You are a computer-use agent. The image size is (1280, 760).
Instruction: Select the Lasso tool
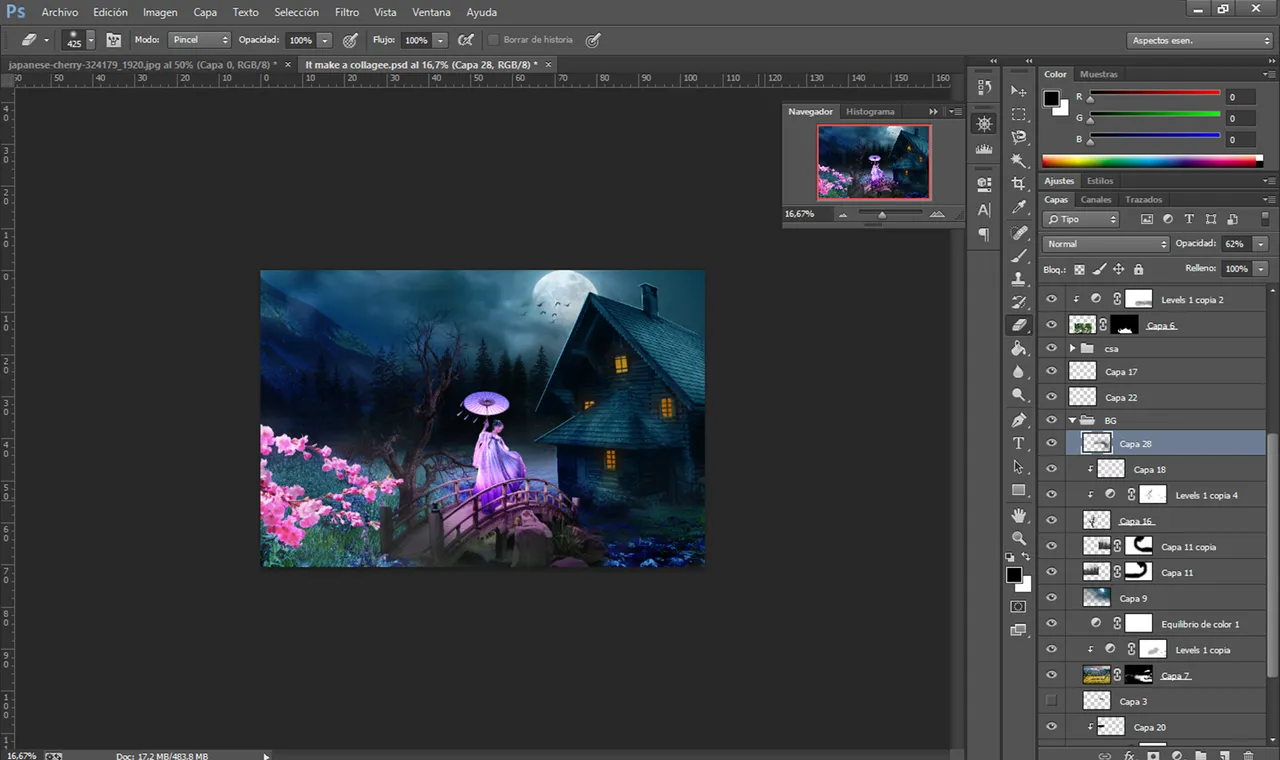click(x=1019, y=137)
